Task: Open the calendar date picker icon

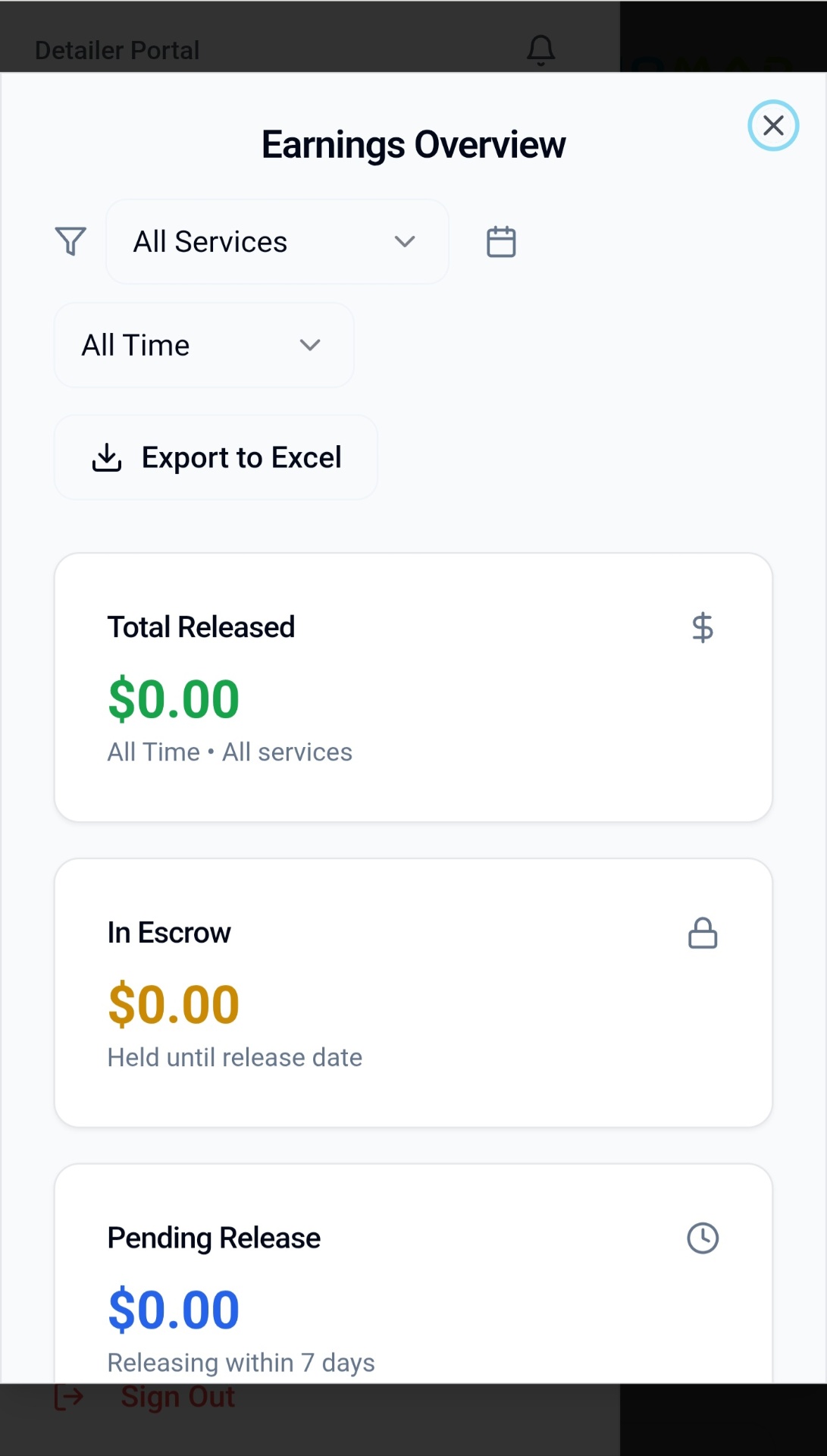Action: 500,242
